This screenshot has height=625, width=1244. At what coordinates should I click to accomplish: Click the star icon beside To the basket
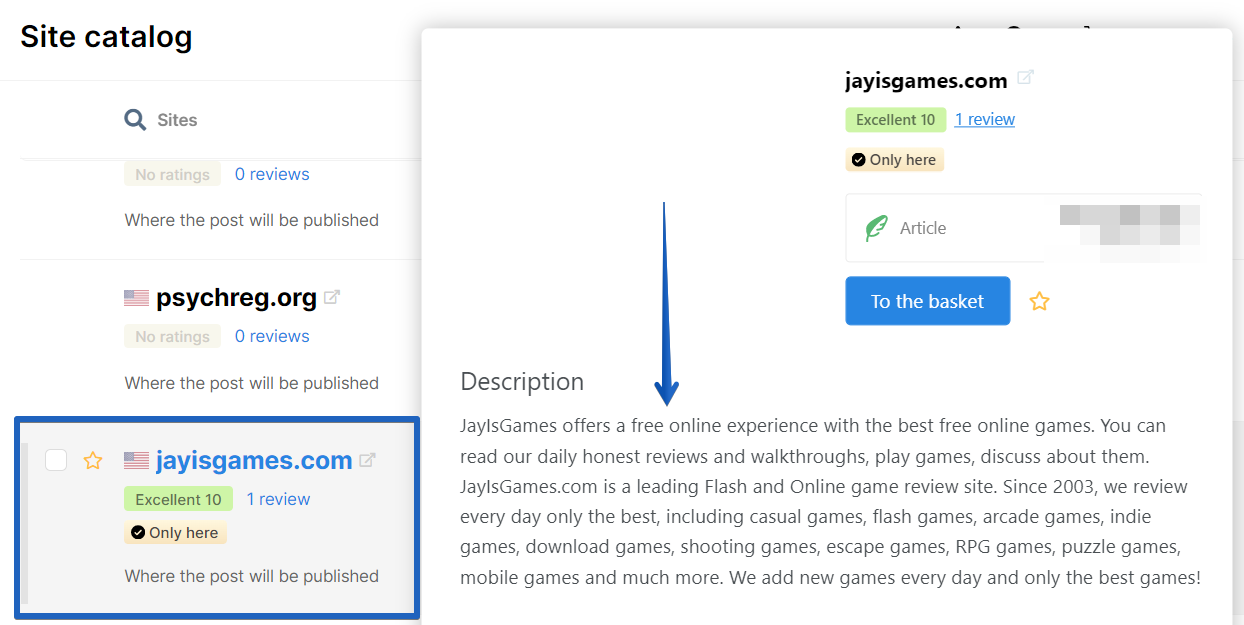(x=1040, y=301)
